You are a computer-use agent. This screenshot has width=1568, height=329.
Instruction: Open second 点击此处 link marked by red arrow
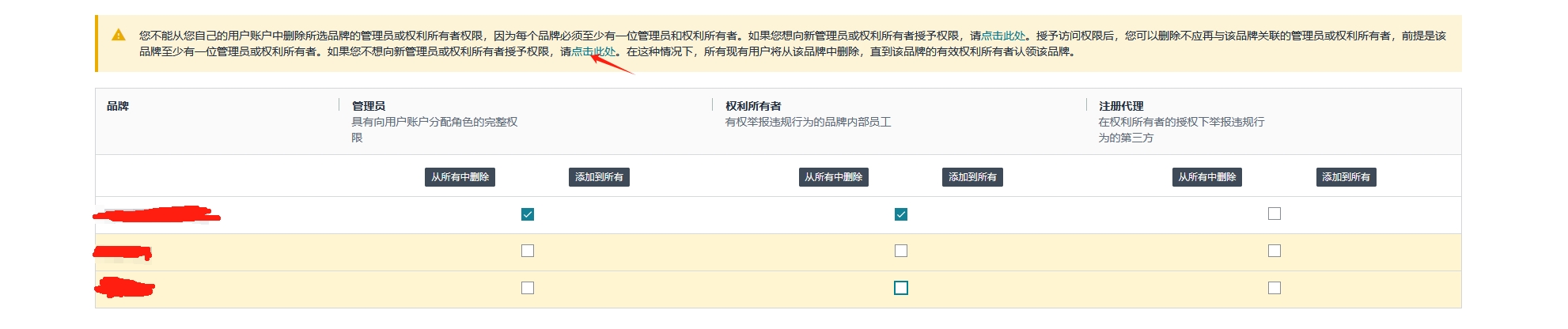pyautogui.click(x=593, y=51)
